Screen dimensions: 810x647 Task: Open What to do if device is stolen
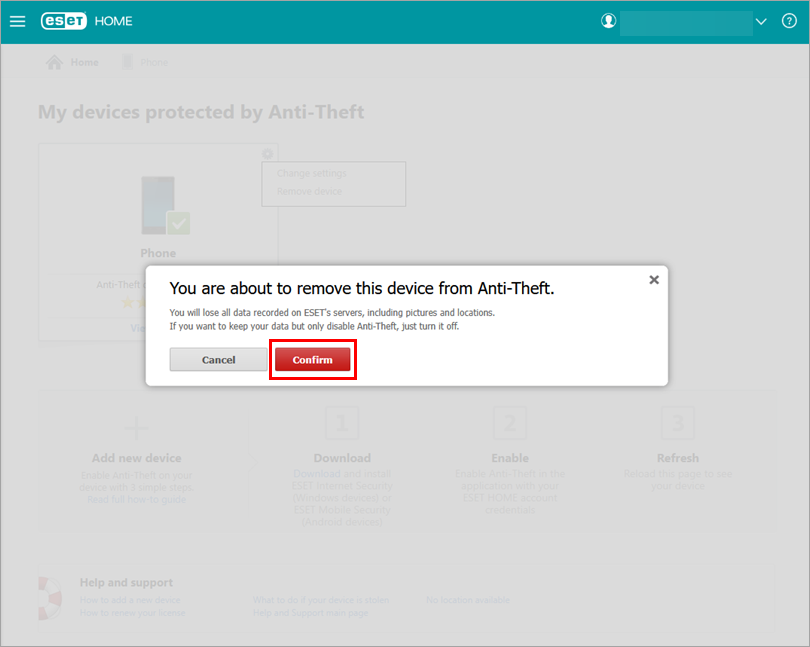(x=320, y=600)
